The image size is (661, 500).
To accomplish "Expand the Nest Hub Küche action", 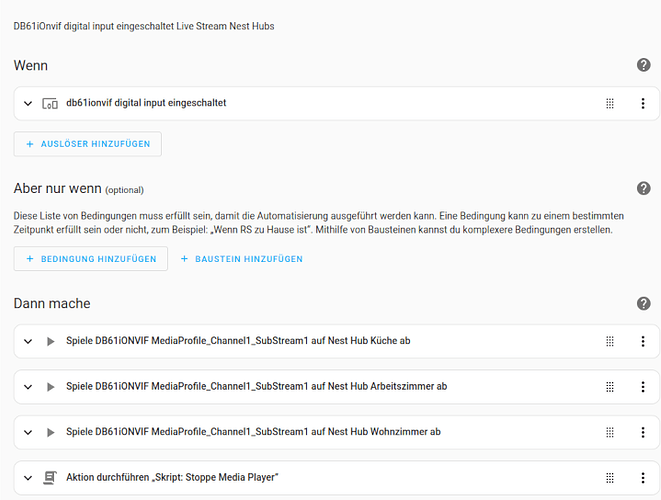I will coord(28,341).
